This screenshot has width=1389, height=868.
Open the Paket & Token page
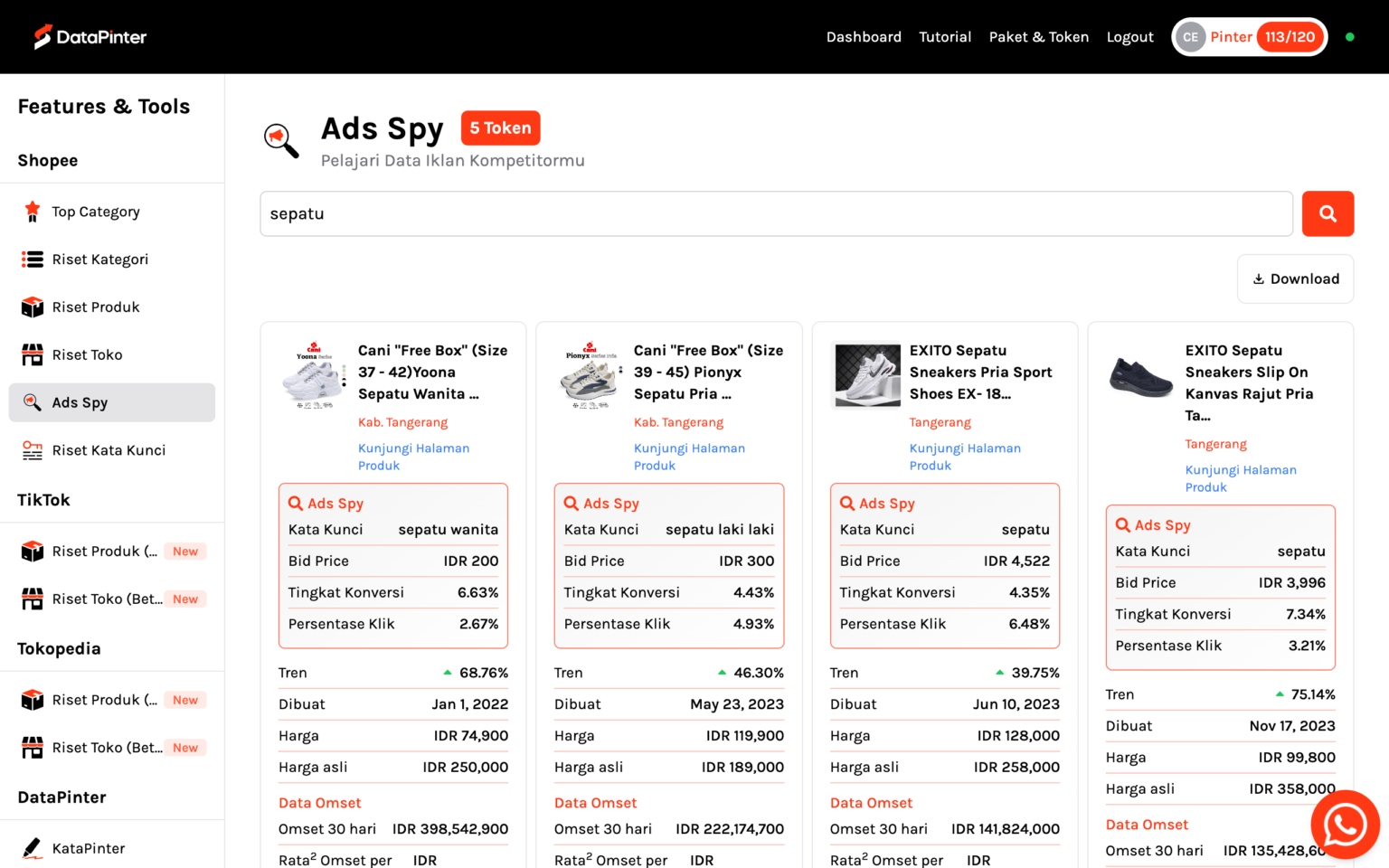click(1039, 37)
